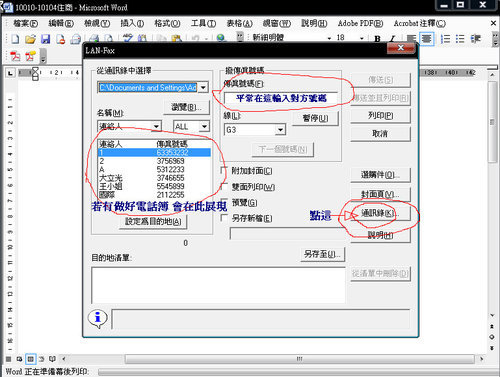The height and width of the screenshot is (377, 500).
Task: Enable the 雙面列印(W) checkbox
Action: tap(224, 186)
